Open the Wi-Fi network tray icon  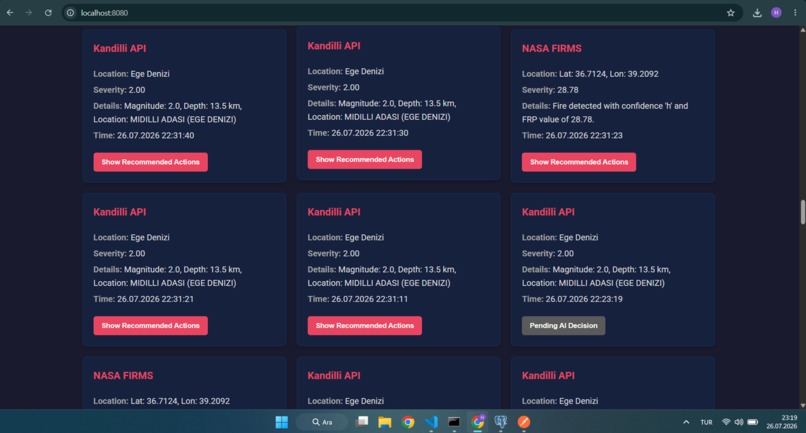point(726,422)
